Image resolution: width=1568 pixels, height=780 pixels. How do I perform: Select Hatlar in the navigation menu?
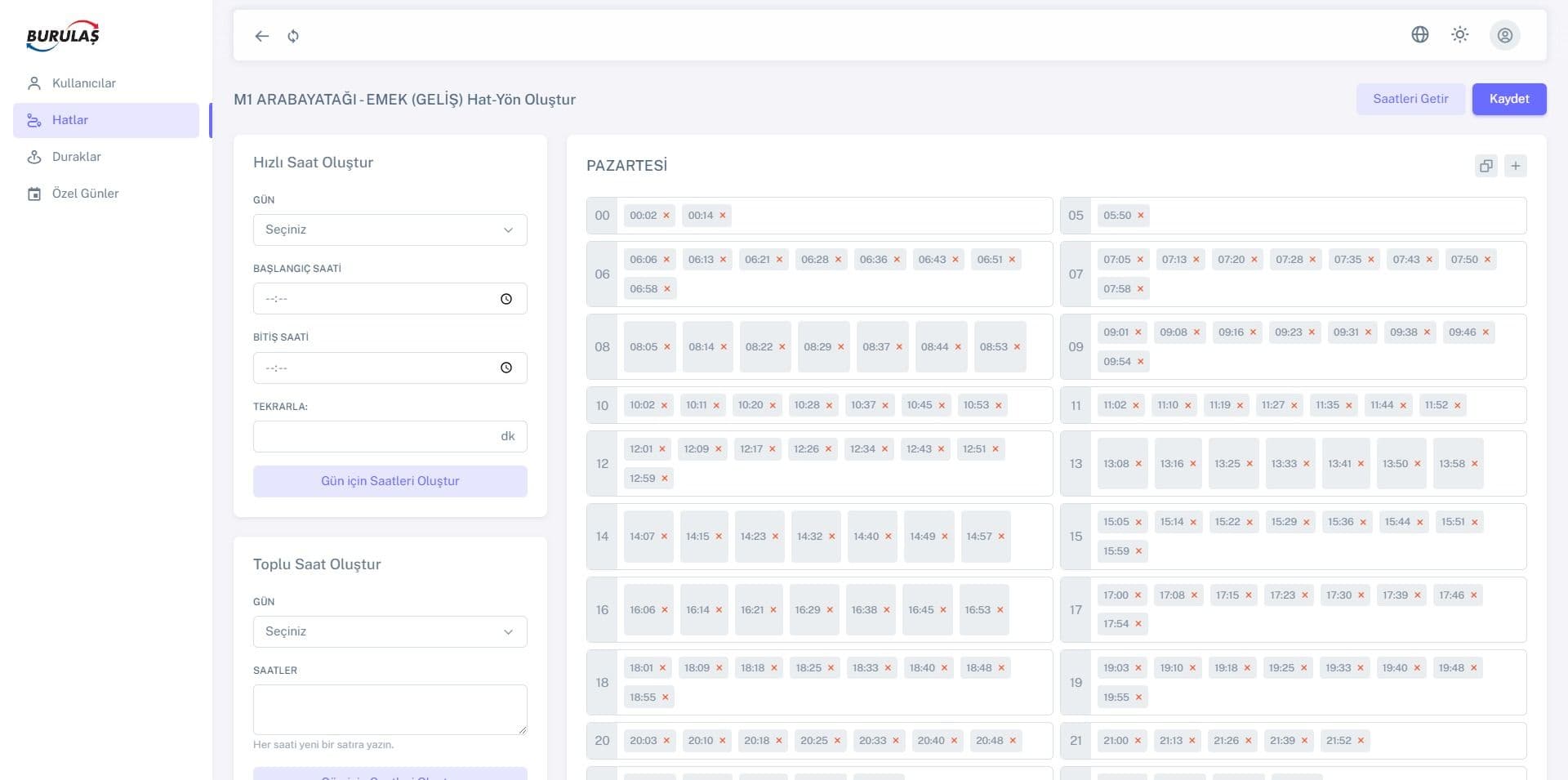point(70,119)
